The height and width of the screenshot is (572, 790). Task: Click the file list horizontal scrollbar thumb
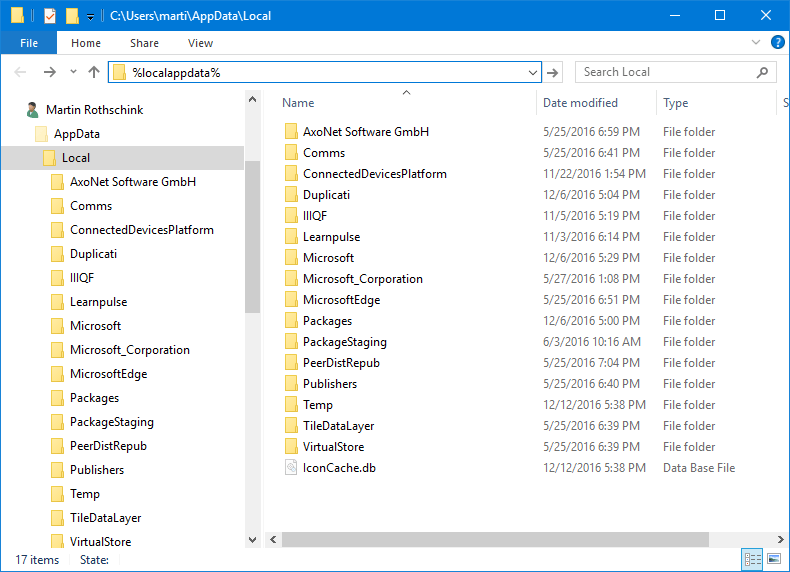[495, 540]
